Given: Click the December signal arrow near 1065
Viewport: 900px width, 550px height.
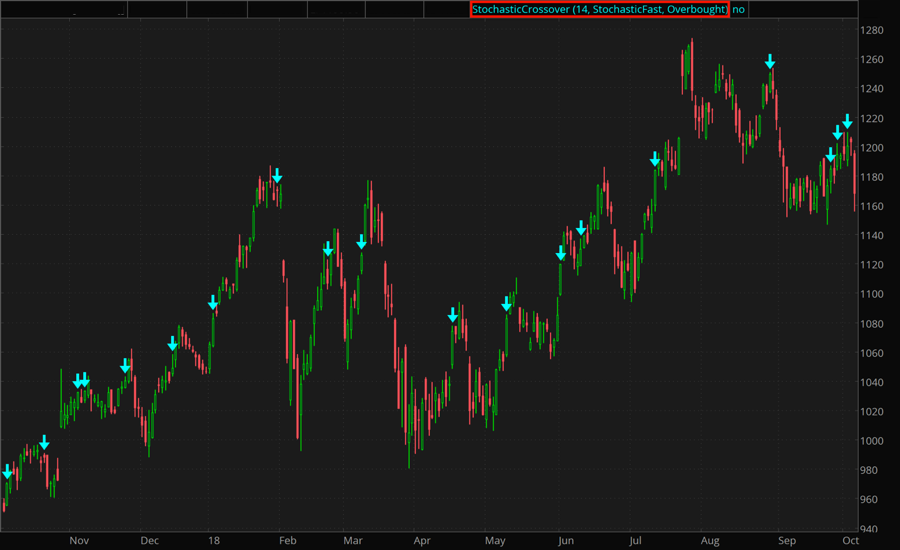Looking at the screenshot, I should pyautogui.click(x=173, y=344).
